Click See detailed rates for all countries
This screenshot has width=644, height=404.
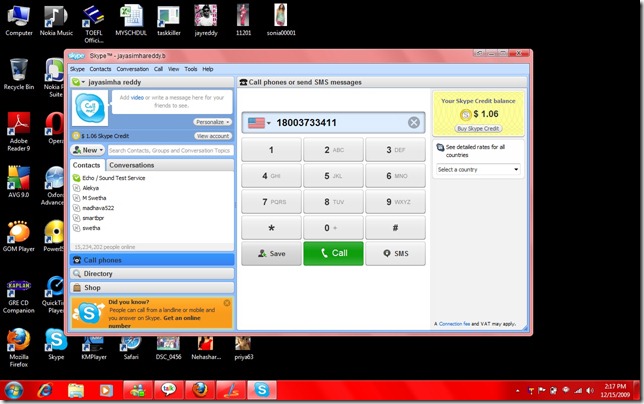click(475, 151)
